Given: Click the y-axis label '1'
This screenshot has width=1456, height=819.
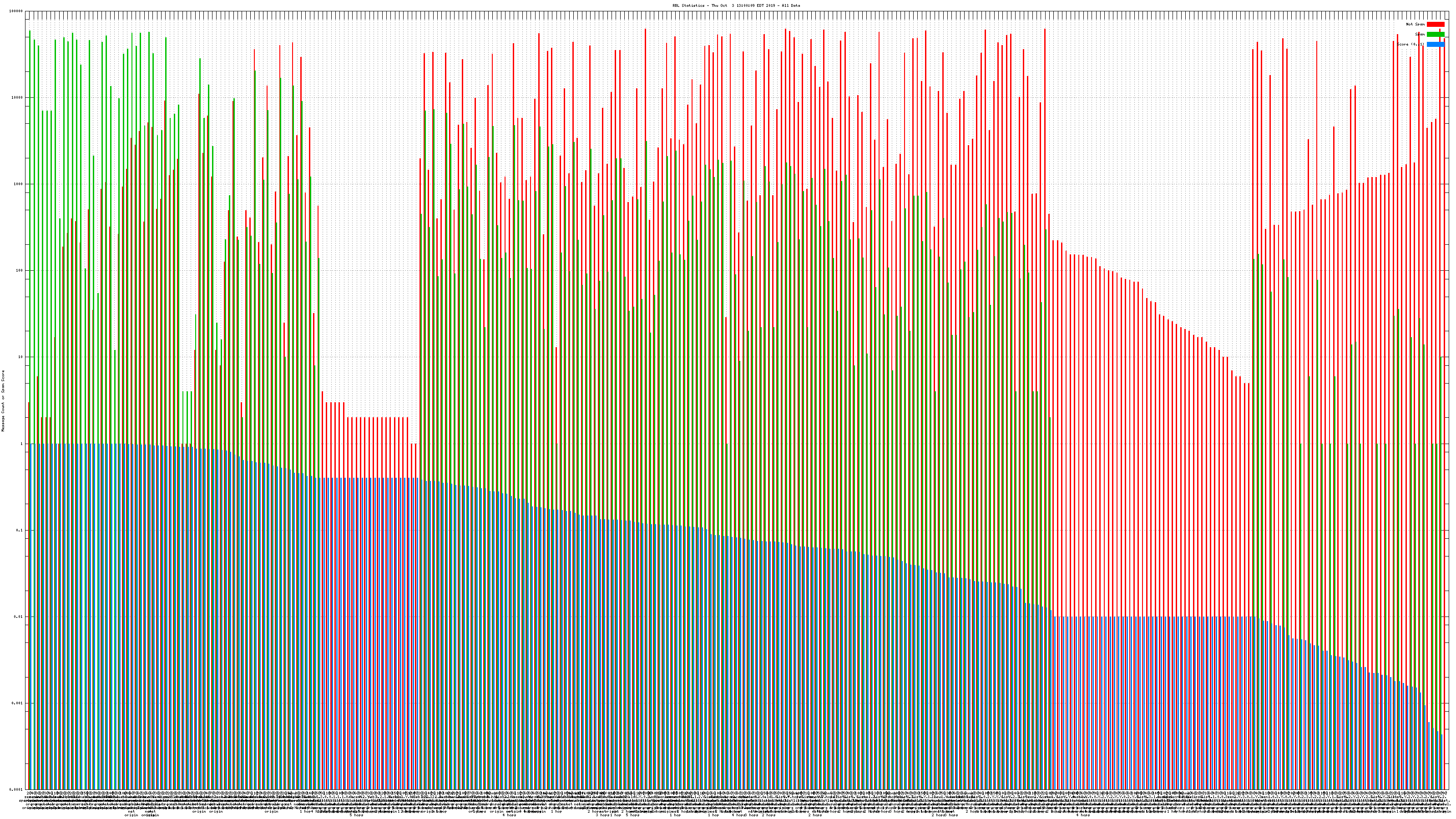Looking at the screenshot, I should [x=22, y=444].
